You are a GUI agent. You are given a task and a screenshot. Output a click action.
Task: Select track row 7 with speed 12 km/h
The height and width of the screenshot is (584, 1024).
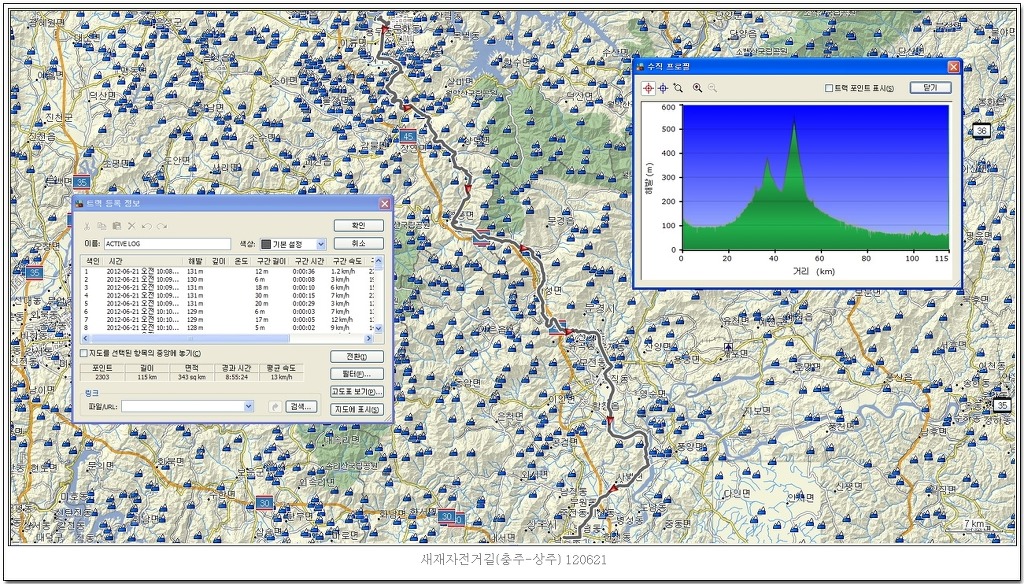(x=227, y=319)
